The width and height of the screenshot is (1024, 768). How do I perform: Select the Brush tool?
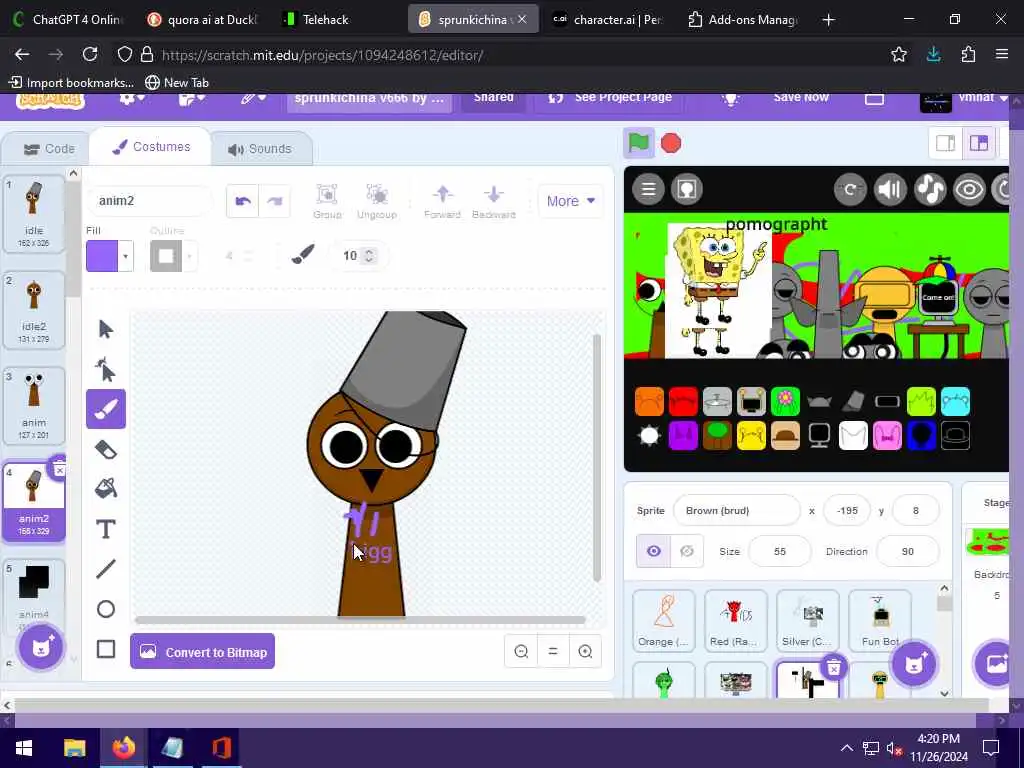point(105,409)
